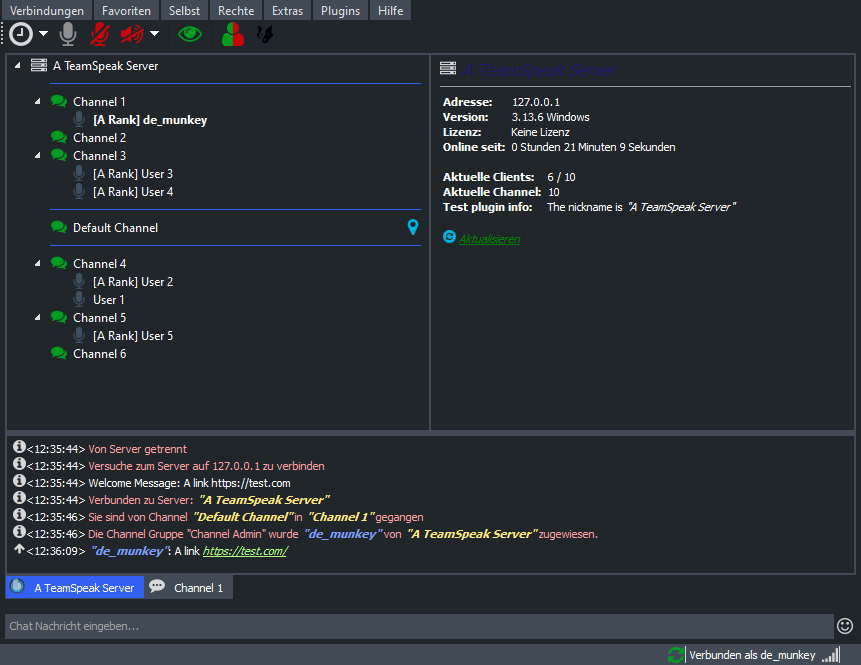861x665 pixels.
Task: Open the Verbindungen menu
Action: [47, 10]
